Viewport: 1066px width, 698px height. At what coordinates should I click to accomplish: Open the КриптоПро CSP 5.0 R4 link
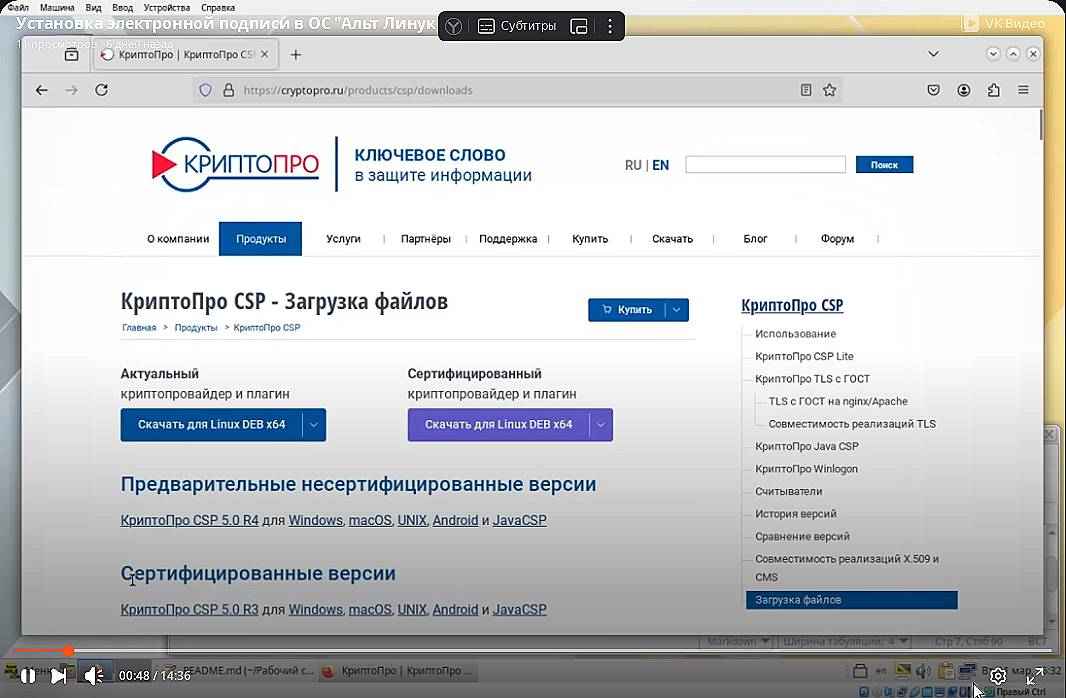[x=190, y=520]
